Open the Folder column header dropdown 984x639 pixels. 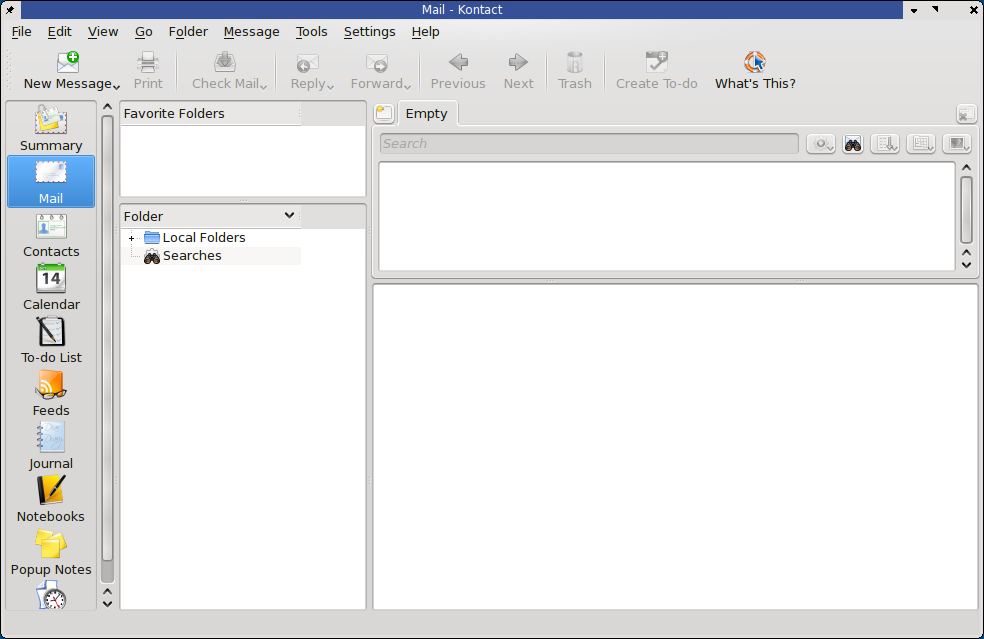click(x=289, y=215)
